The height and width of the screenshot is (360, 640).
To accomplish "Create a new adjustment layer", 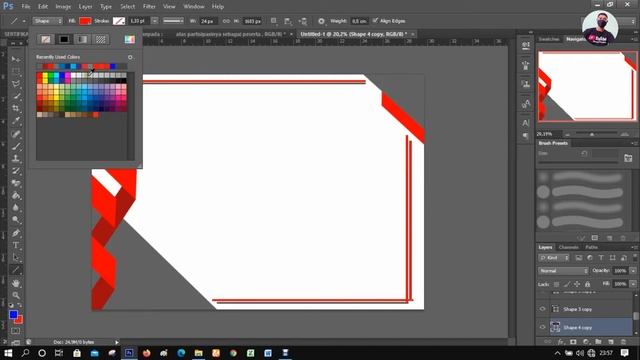I will [586, 342].
